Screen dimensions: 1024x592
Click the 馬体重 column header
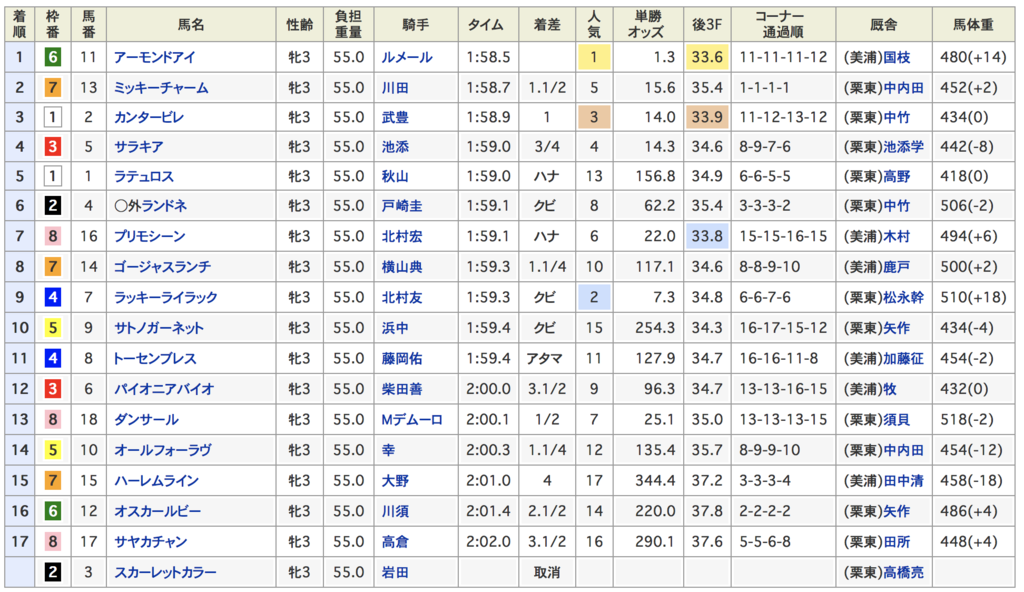(x=973, y=25)
